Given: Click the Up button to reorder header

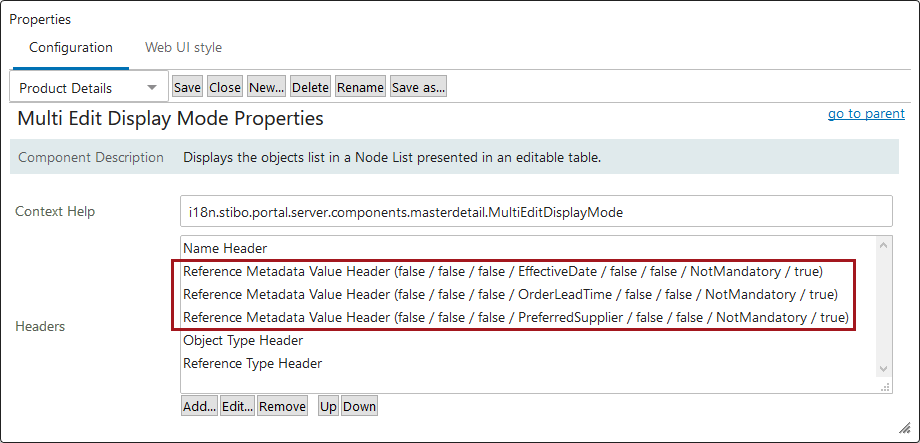Looking at the screenshot, I should click(329, 406).
